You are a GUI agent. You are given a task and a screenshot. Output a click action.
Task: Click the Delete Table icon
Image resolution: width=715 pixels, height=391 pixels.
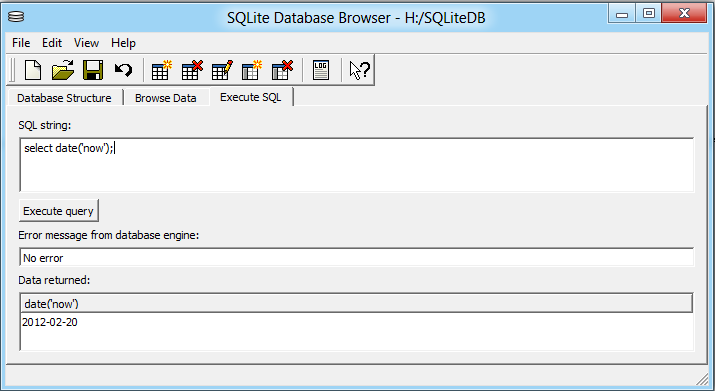tap(192, 70)
